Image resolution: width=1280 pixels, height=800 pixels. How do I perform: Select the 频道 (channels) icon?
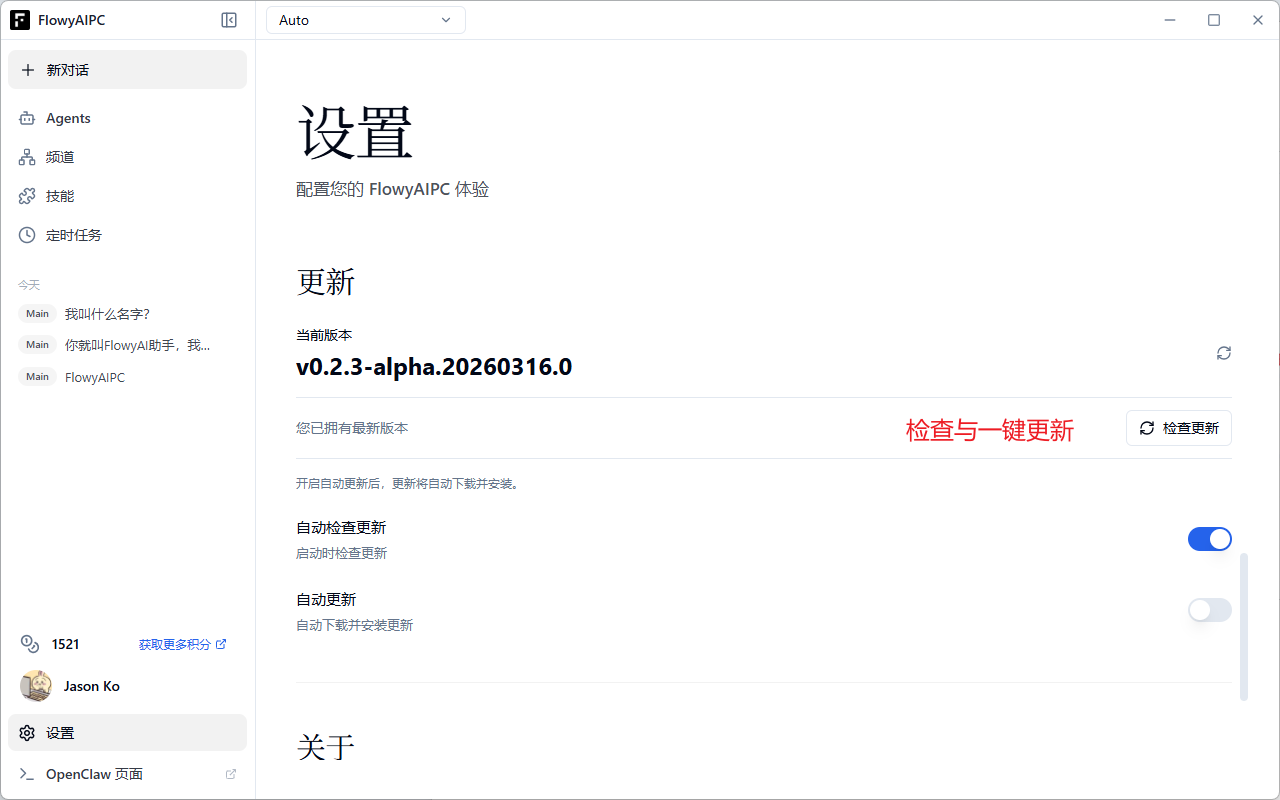tap(27, 156)
